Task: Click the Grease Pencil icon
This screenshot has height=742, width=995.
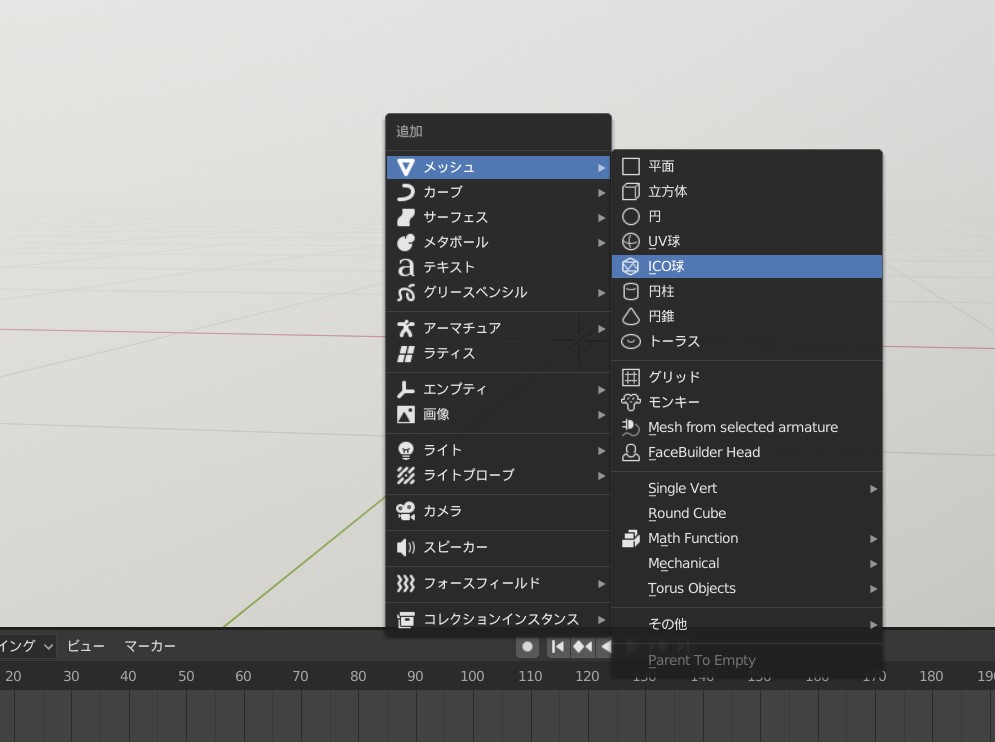Action: coord(405,292)
